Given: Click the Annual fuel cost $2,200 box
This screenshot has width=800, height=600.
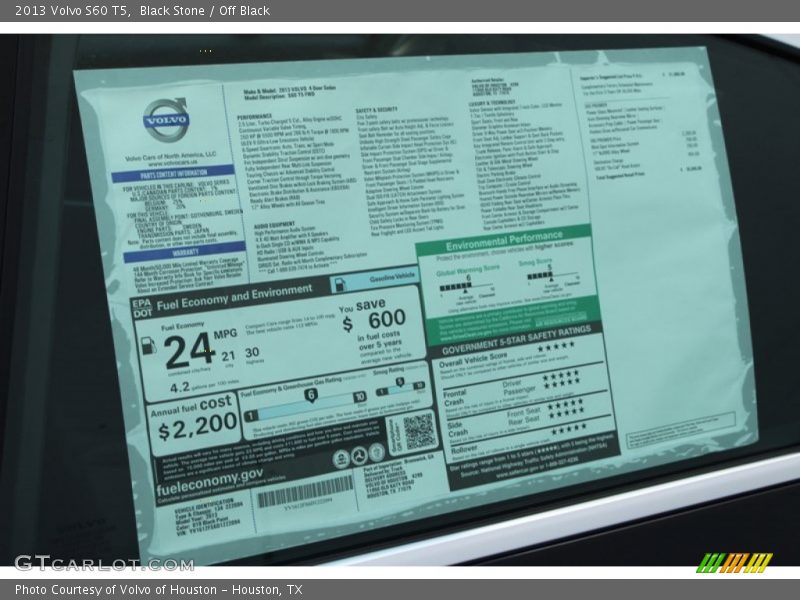Looking at the screenshot, I should coord(192,421).
